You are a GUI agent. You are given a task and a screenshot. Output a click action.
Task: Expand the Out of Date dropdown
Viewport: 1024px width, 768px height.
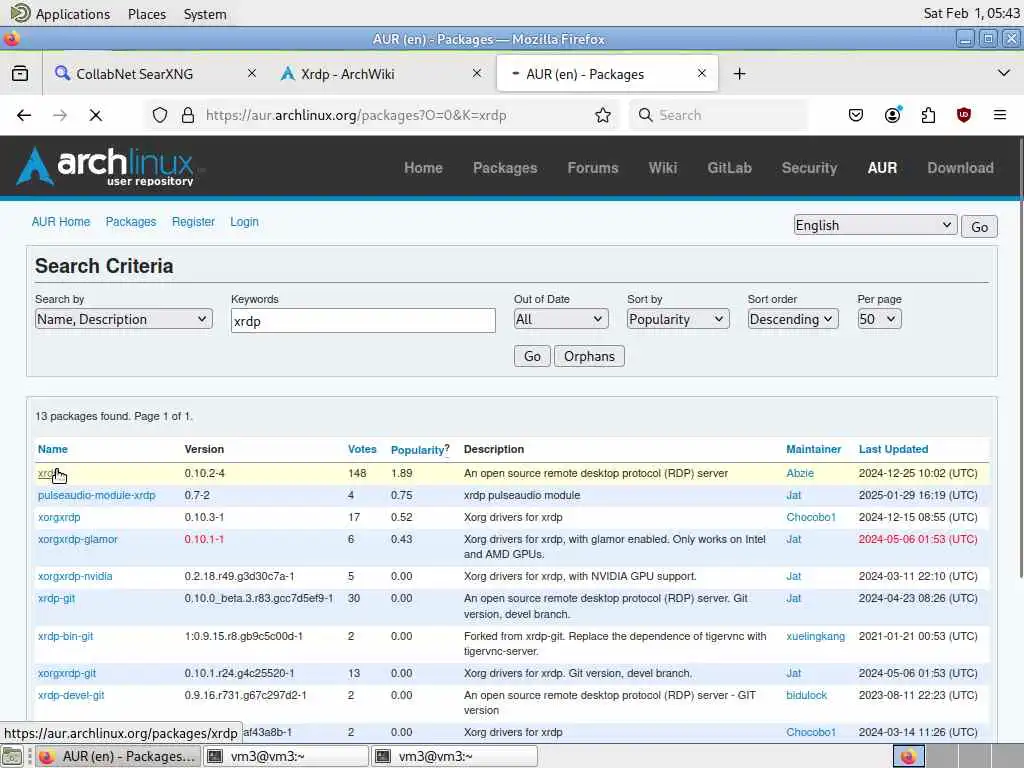pyautogui.click(x=561, y=319)
